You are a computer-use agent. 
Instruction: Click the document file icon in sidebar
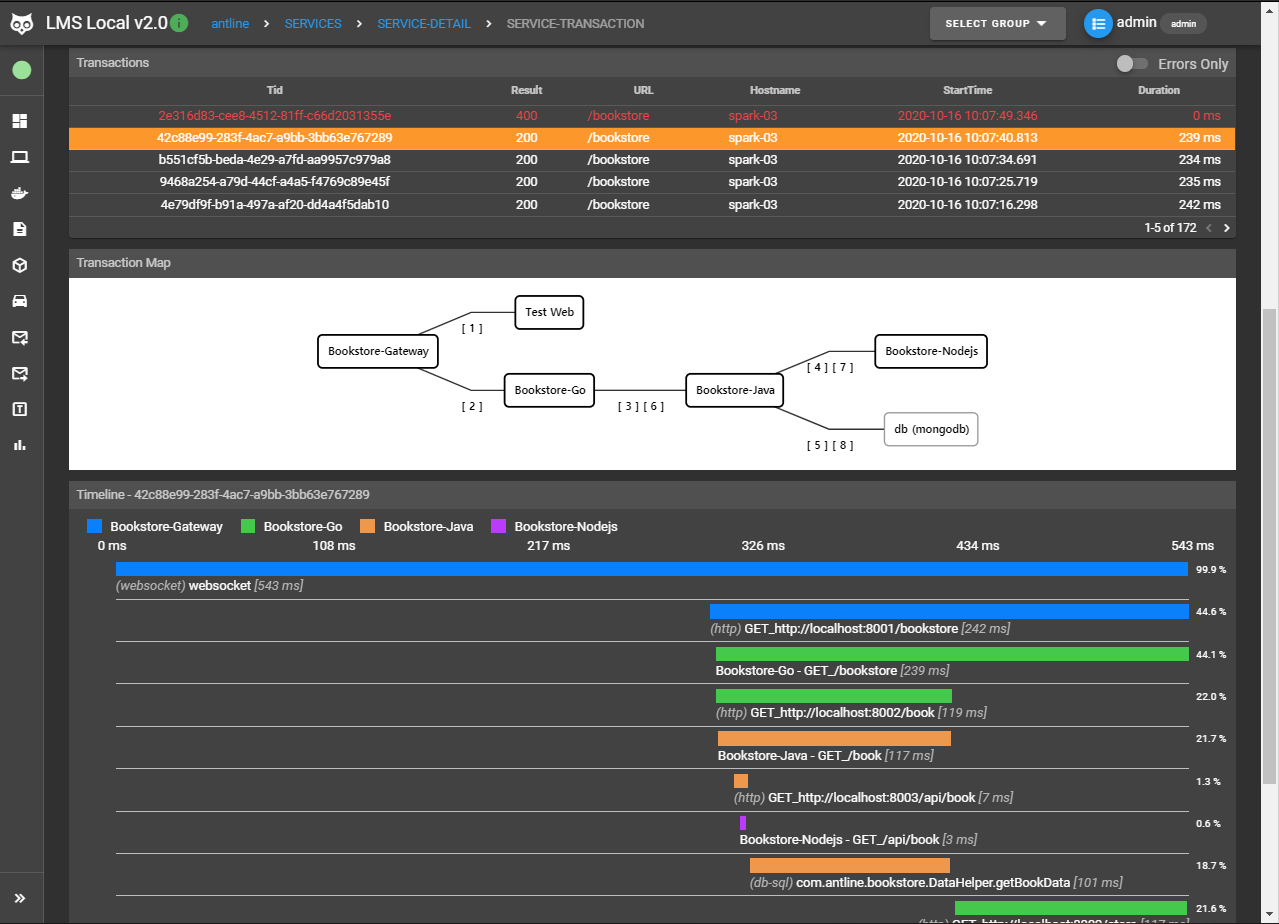[x=20, y=229]
